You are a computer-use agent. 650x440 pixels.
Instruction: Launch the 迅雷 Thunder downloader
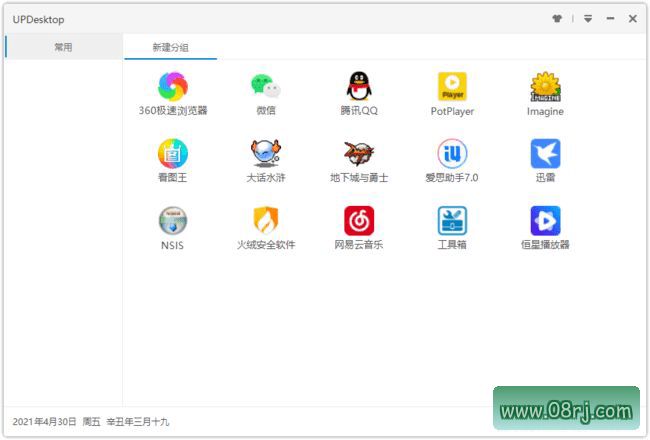click(x=546, y=154)
